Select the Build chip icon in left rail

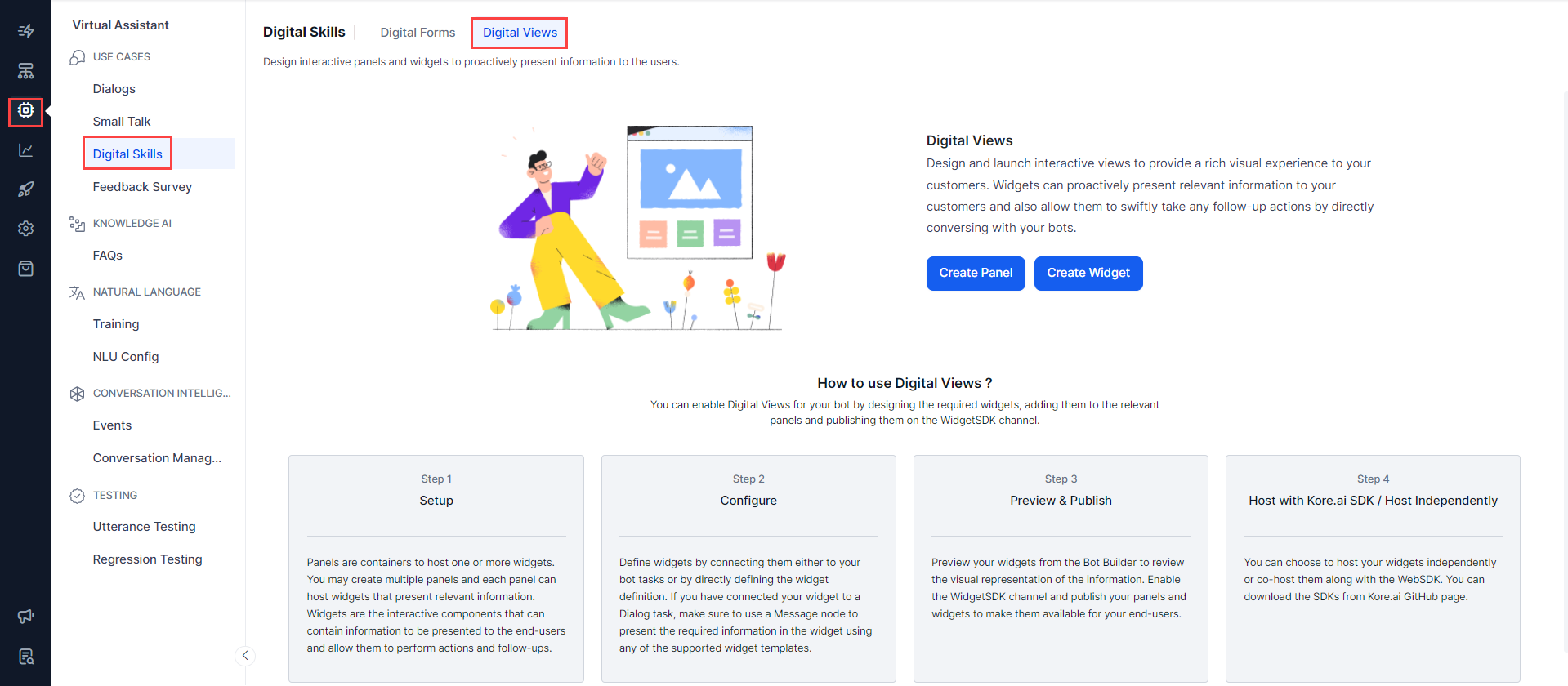[x=25, y=110]
